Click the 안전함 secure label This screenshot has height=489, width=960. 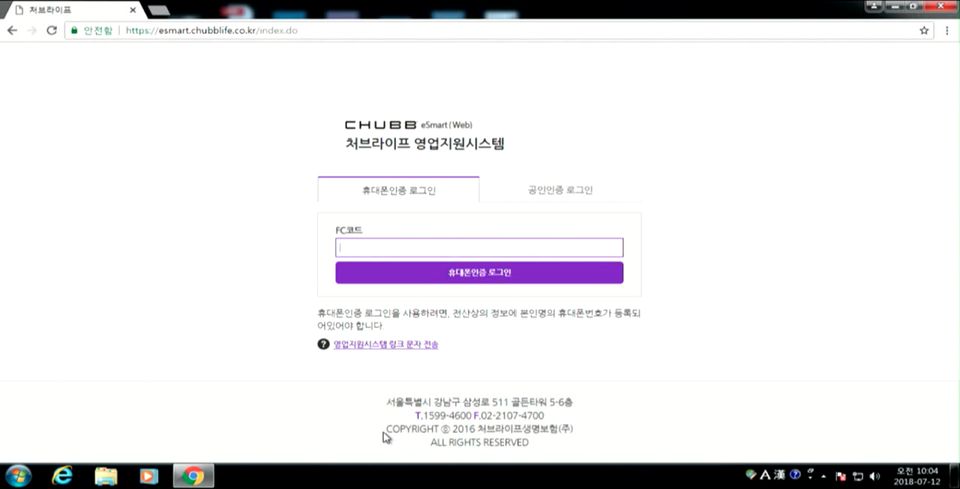point(98,31)
